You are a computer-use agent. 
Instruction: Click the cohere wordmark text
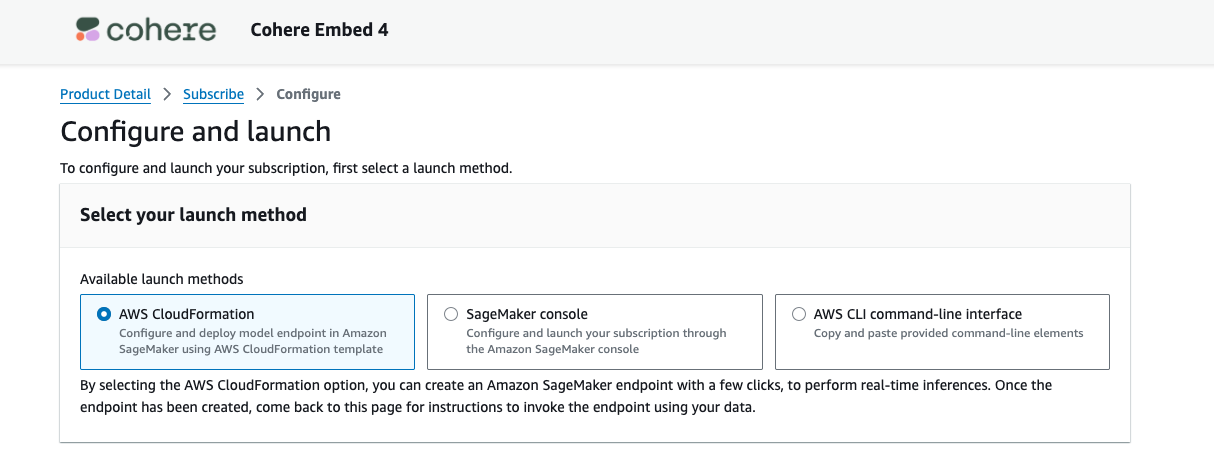tap(160, 30)
